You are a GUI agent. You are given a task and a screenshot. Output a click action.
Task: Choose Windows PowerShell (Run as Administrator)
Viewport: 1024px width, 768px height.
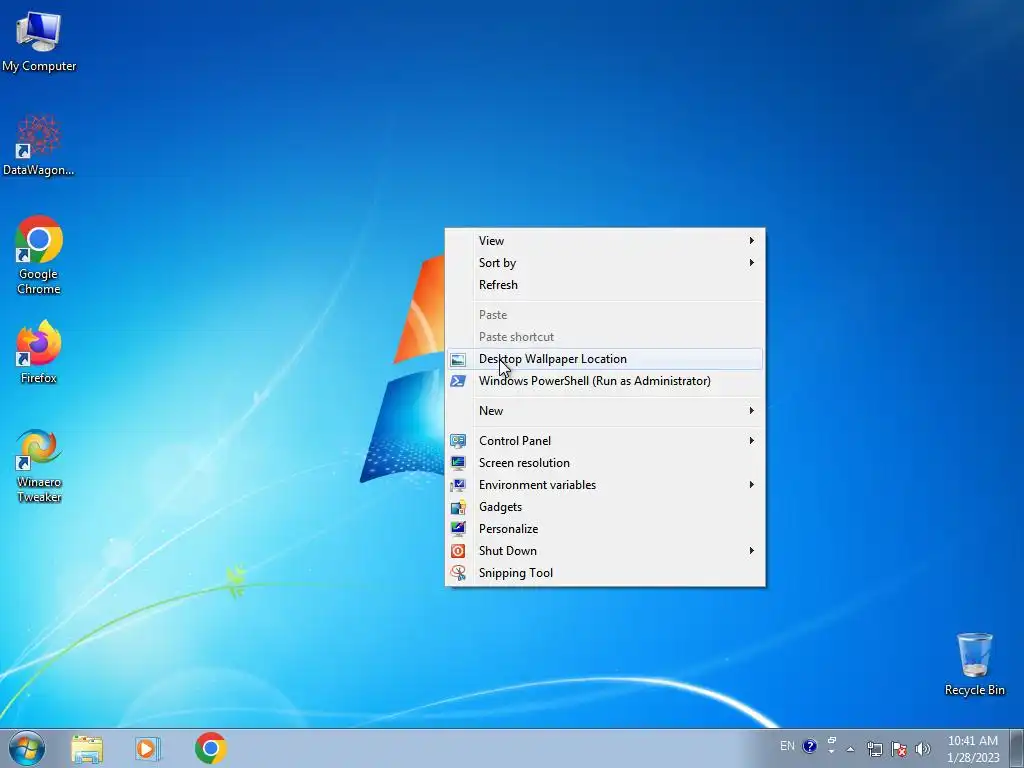(605, 381)
